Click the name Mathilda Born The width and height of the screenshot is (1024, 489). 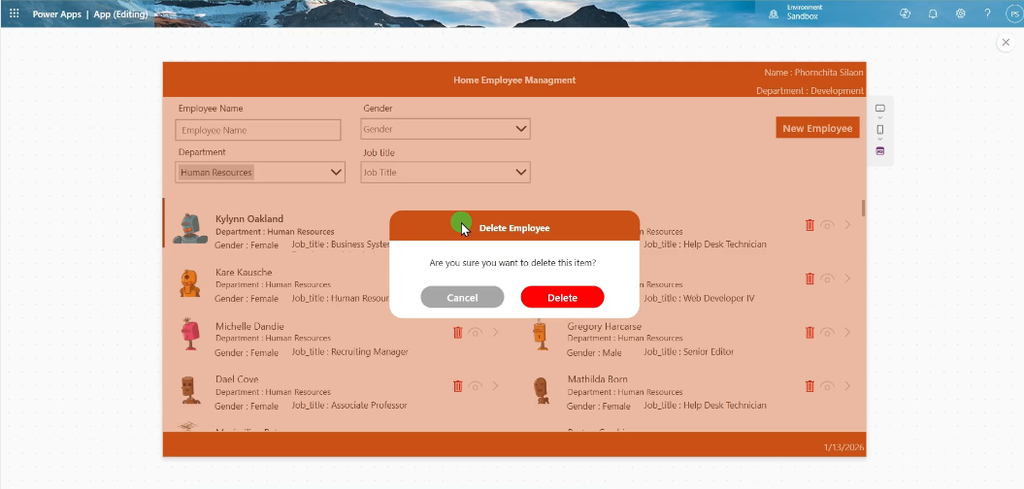(598, 379)
